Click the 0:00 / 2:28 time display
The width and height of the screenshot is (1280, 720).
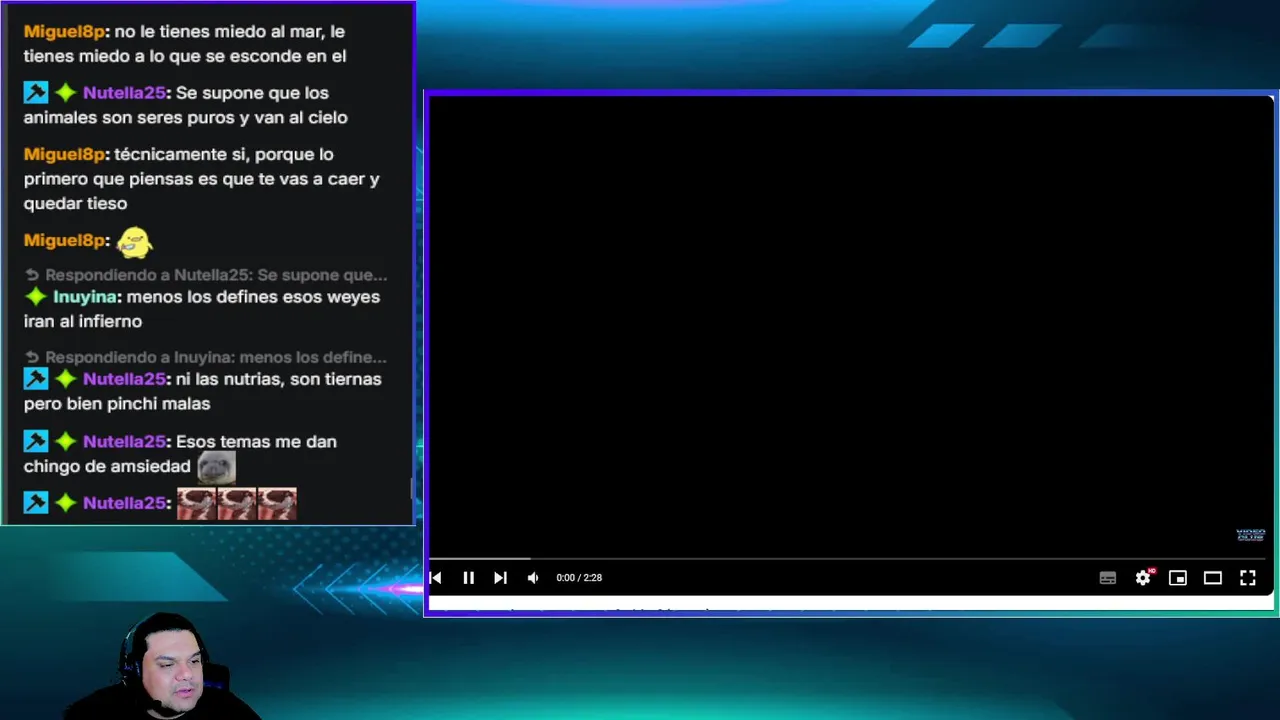pos(579,578)
